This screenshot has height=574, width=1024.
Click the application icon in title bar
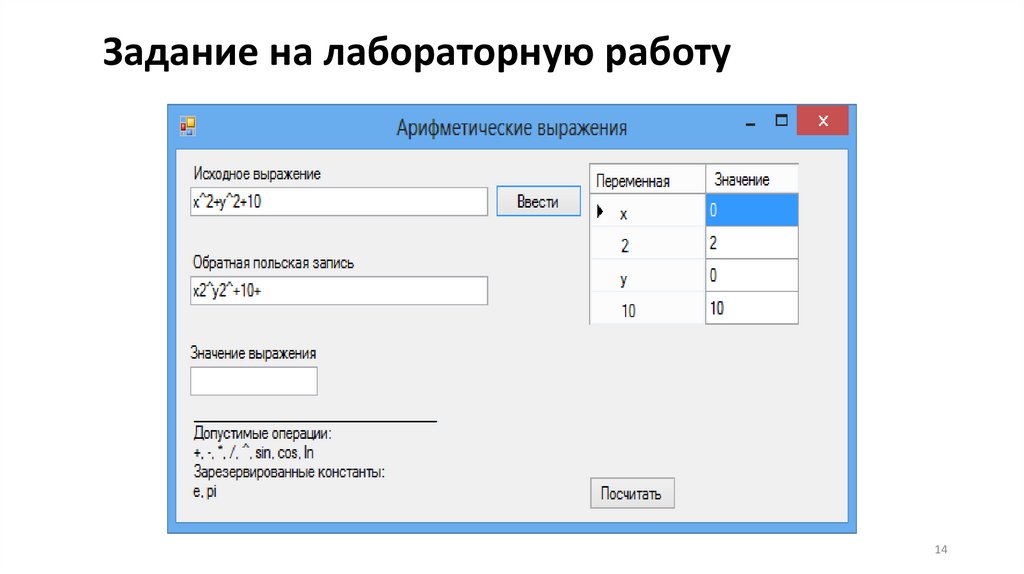(188, 125)
